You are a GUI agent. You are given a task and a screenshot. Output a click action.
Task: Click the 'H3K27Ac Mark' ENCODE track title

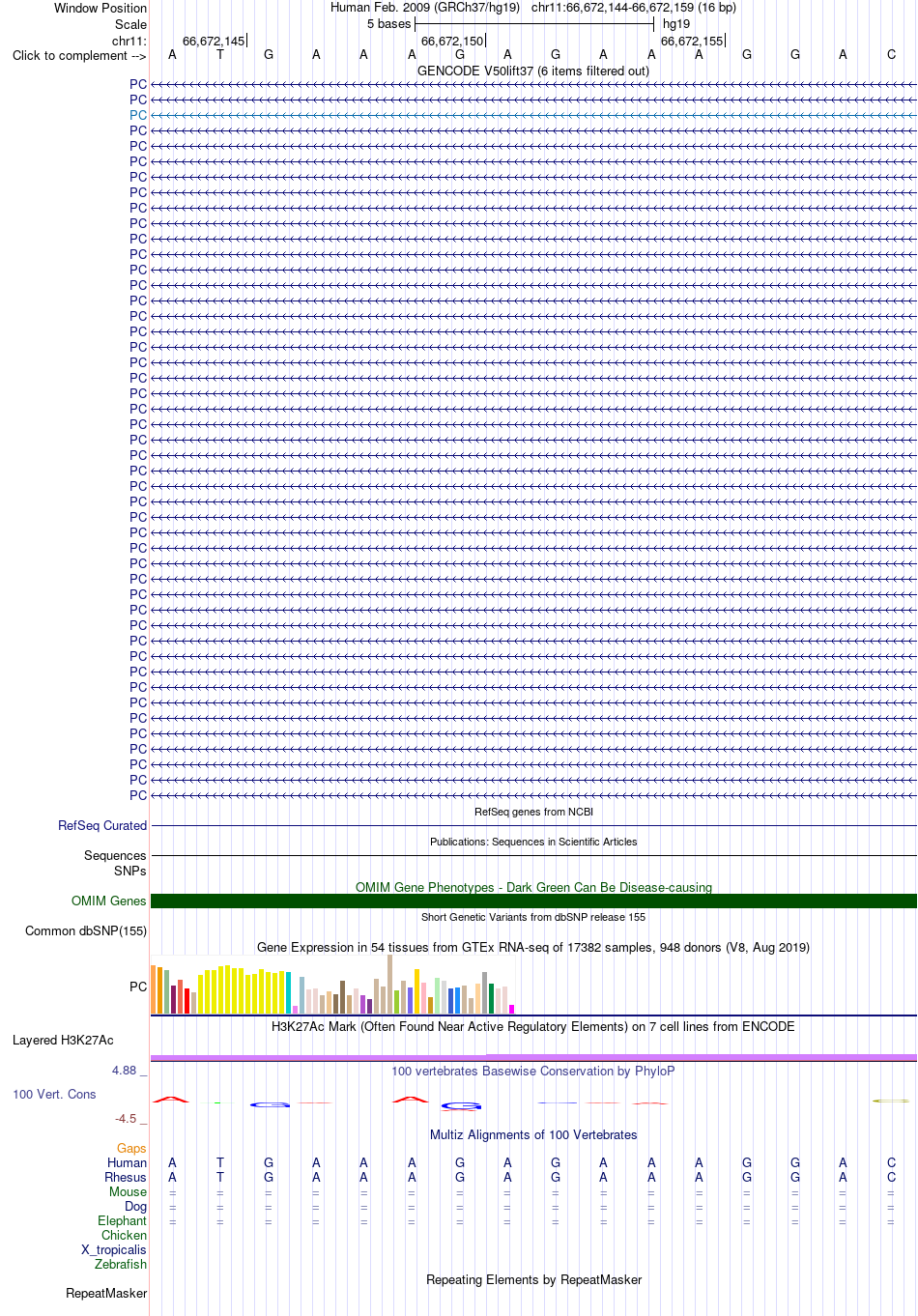[x=533, y=1026]
